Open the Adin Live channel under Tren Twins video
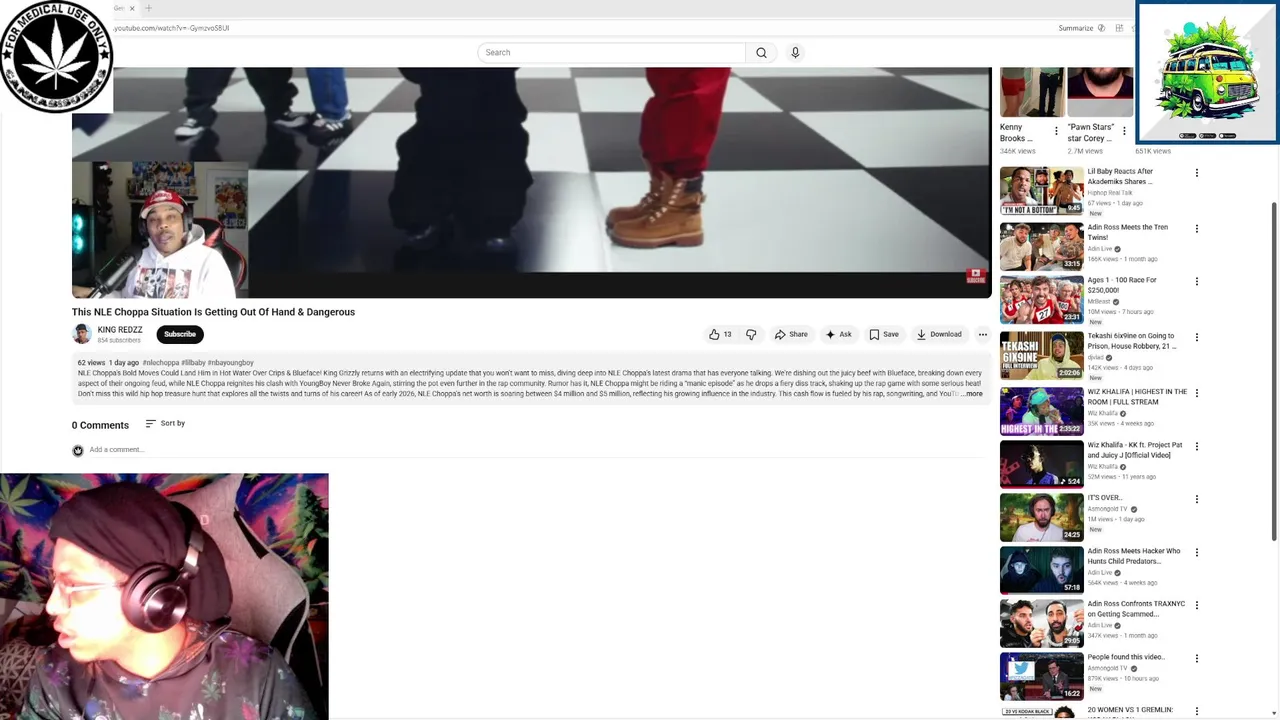This screenshot has height=720, width=1280. (x=1104, y=249)
